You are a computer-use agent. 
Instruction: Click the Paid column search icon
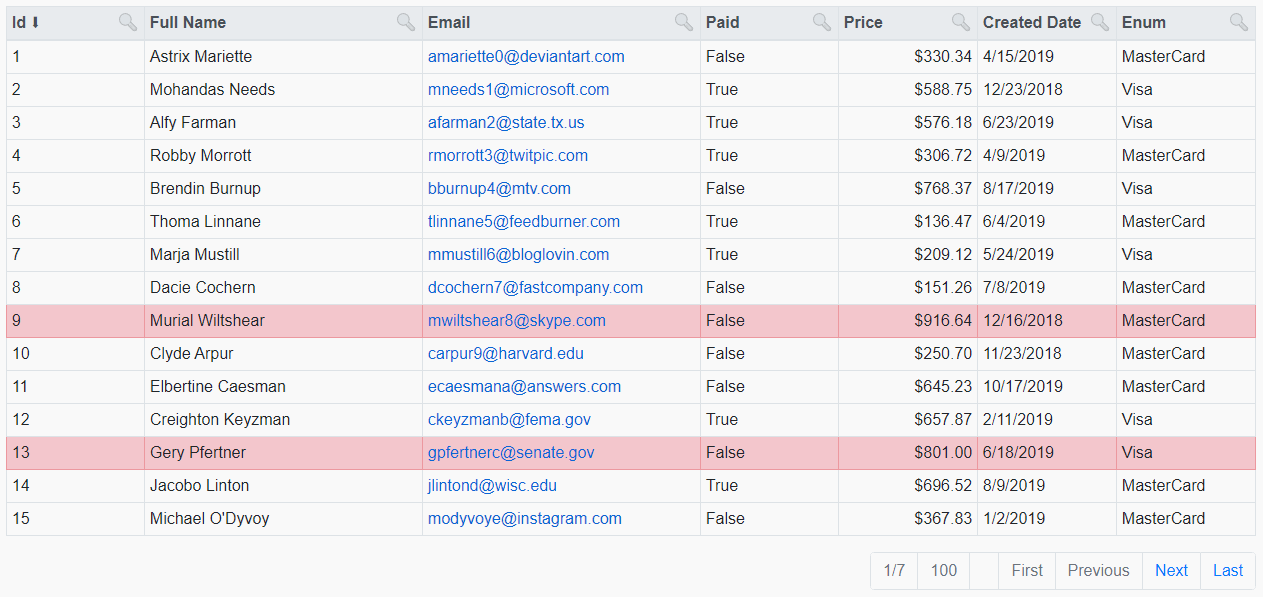tap(822, 21)
